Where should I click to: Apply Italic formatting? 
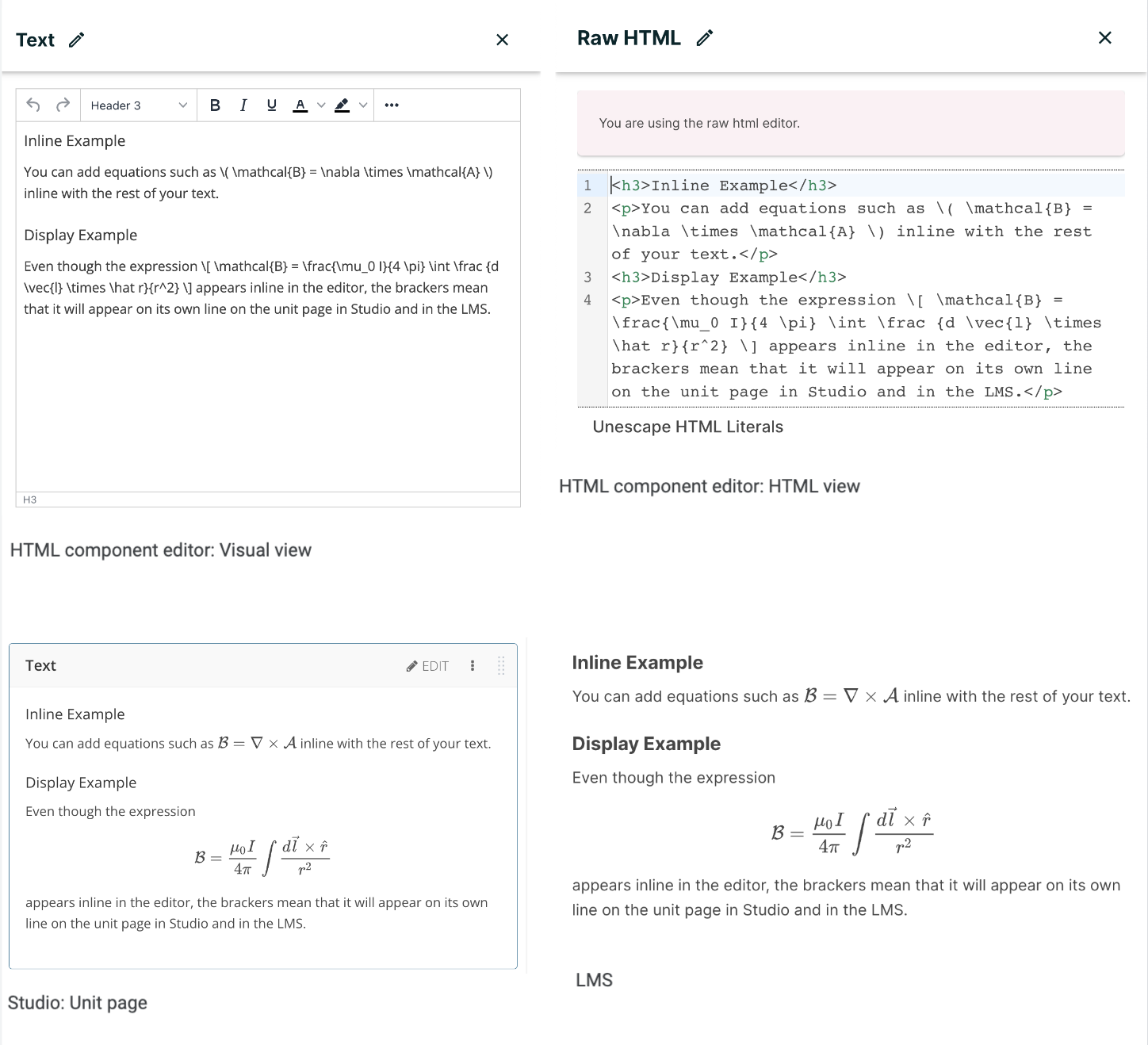coord(243,105)
